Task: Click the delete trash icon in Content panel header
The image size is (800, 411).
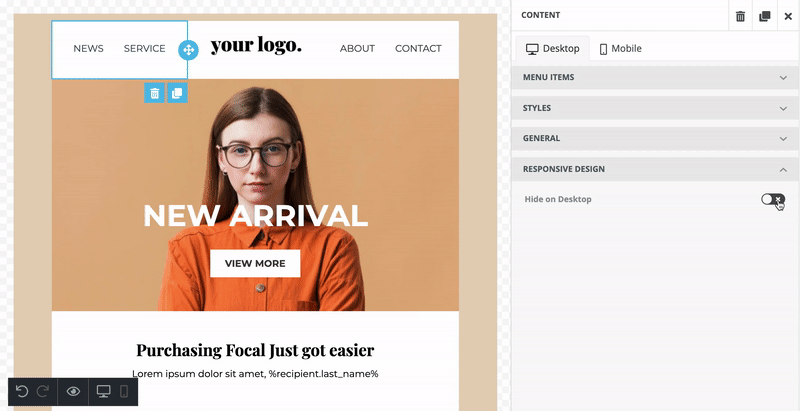Action: [x=740, y=16]
